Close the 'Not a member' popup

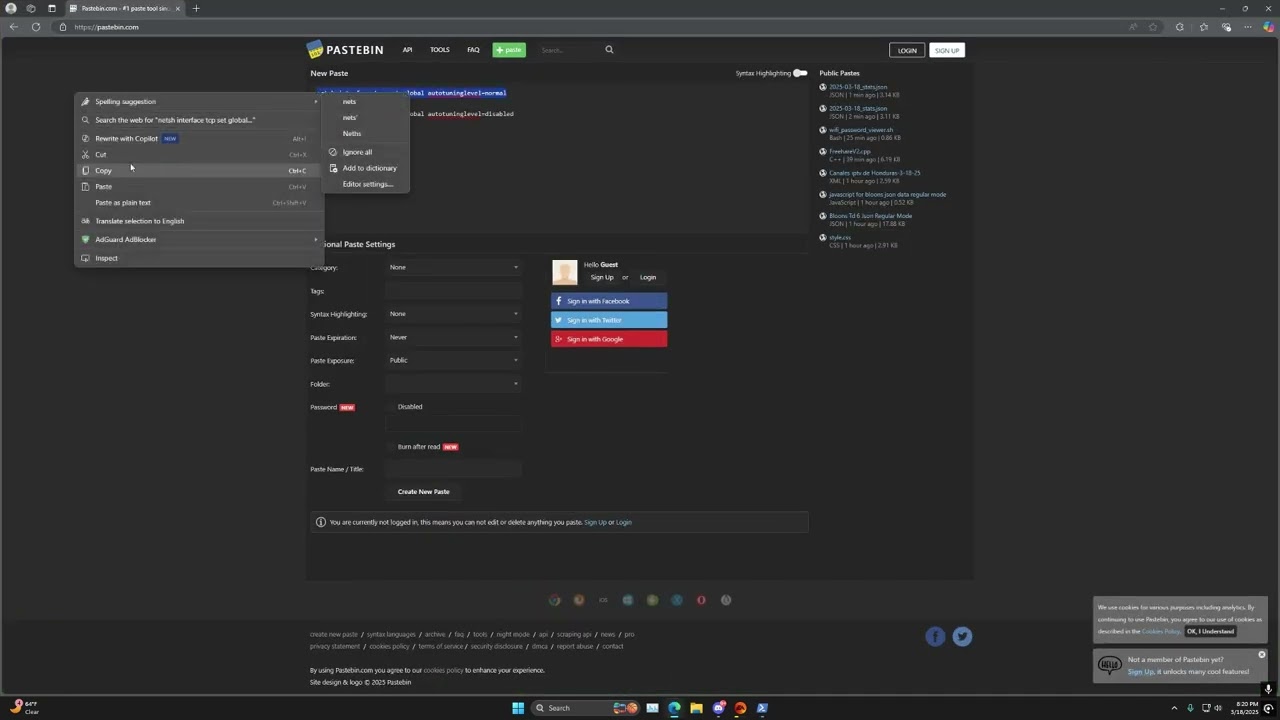click(1261, 655)
